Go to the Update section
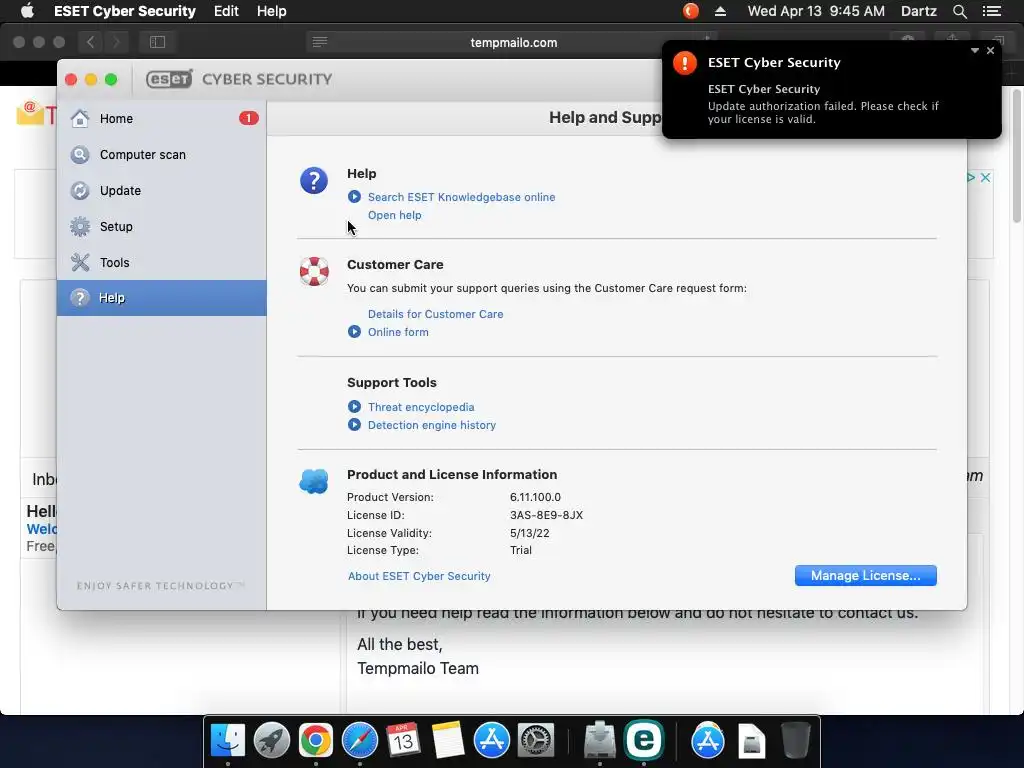 click(161, 191)
